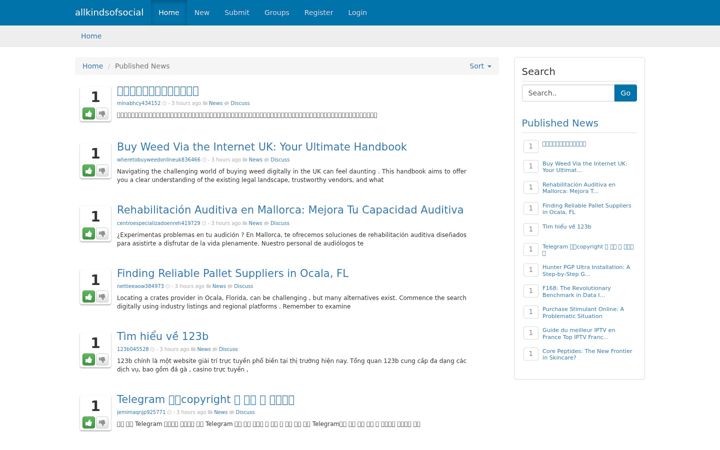Screen dimensions: 720x450
Task: View profile of centroespecializadoenreh419729
Action: (x=158, y=223)
